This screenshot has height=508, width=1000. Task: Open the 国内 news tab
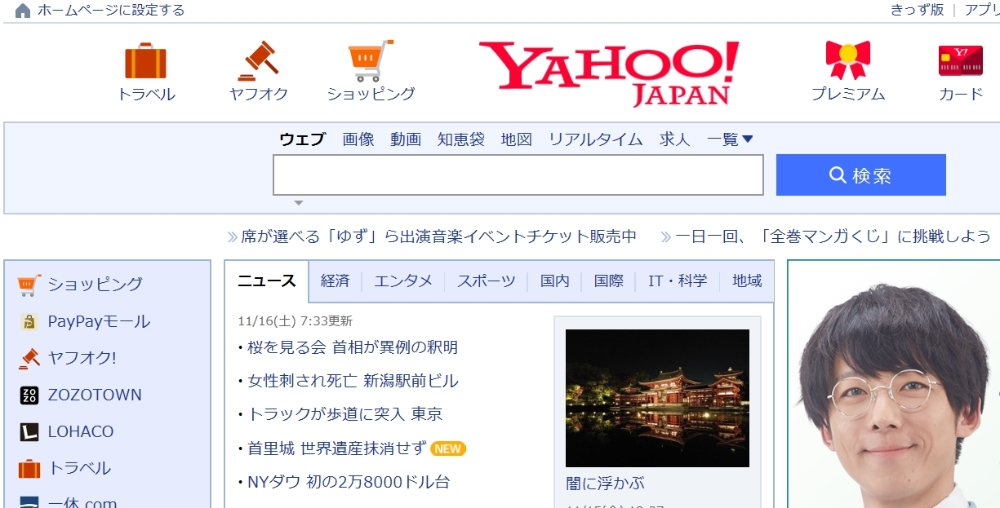pos(555,280)
